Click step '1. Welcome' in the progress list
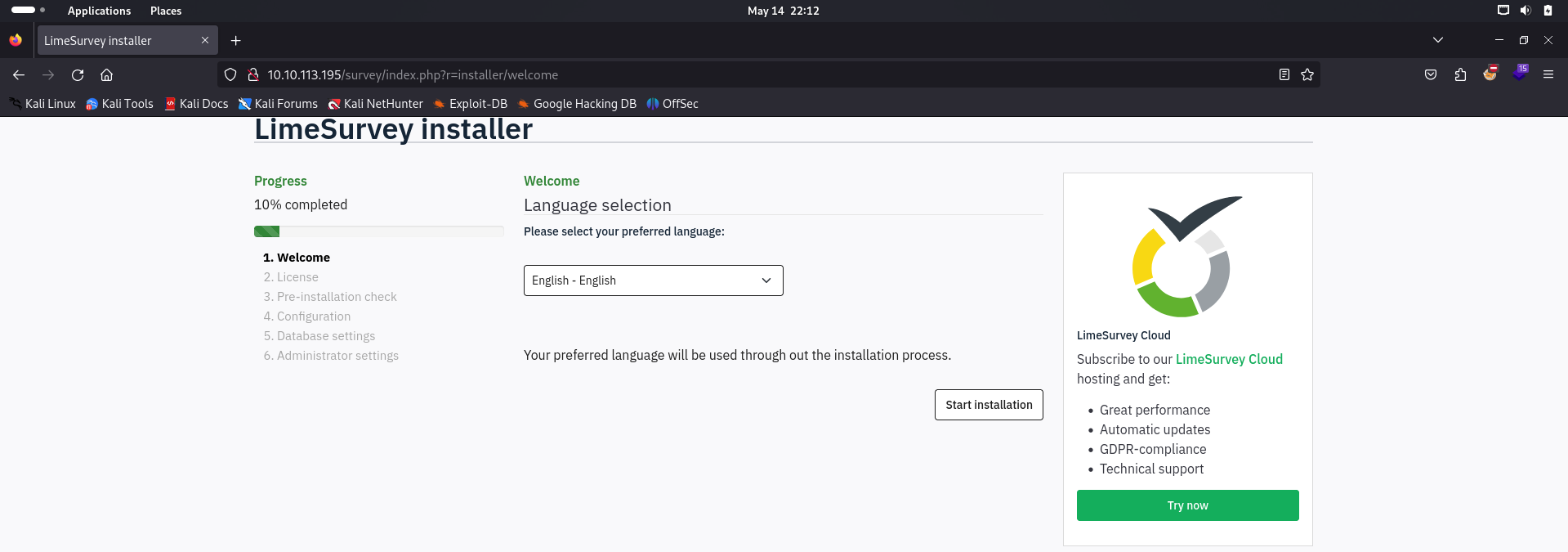This screenshot has width=1568, height=552. 297,258
